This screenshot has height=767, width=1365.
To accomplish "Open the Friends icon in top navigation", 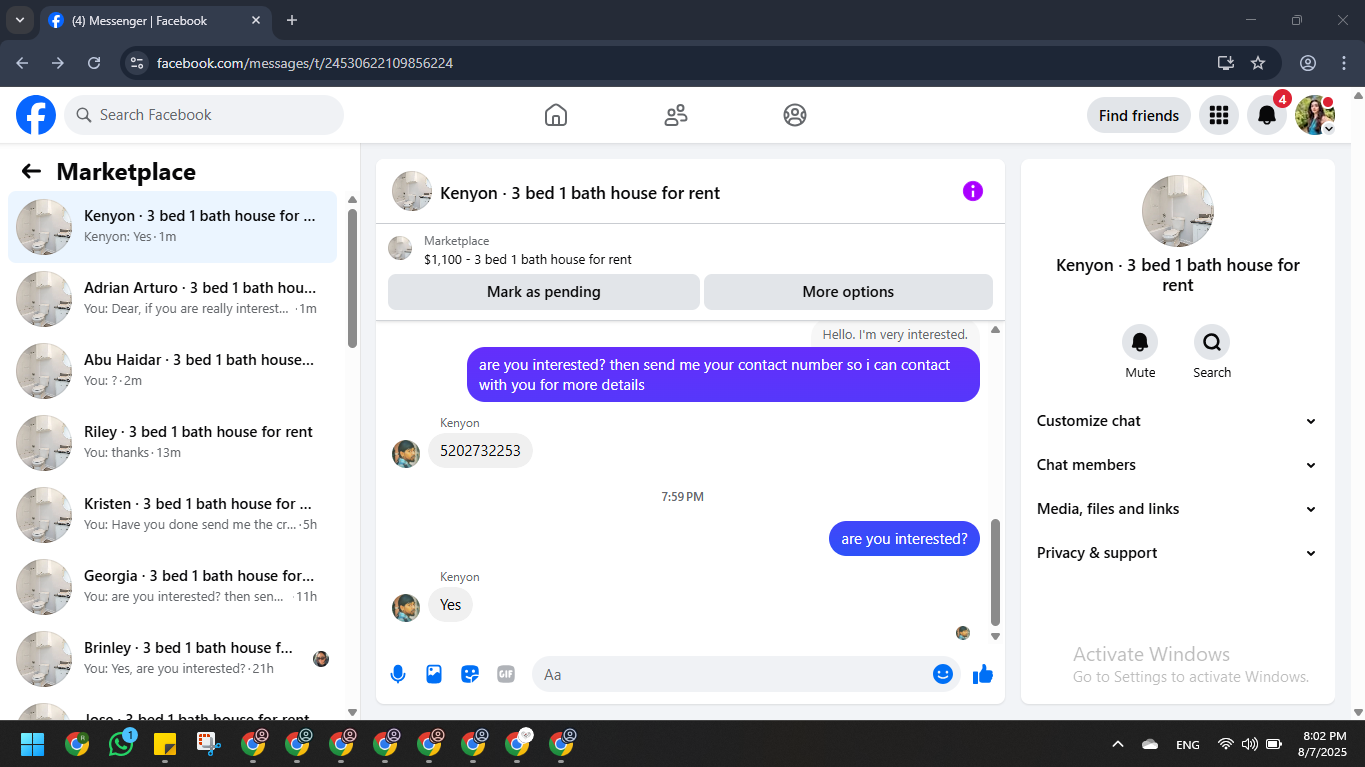I will 676,115.
